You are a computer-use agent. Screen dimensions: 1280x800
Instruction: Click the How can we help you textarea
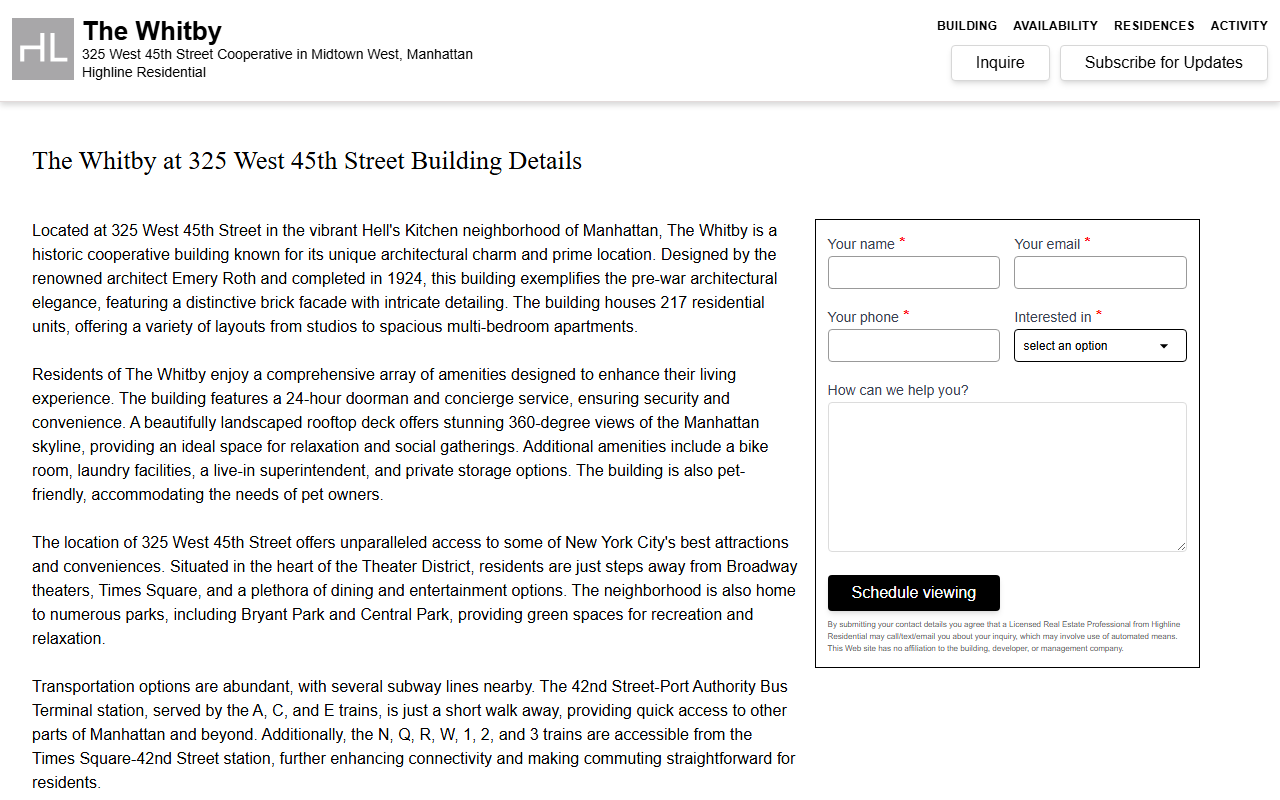(x=1007, y=477)
